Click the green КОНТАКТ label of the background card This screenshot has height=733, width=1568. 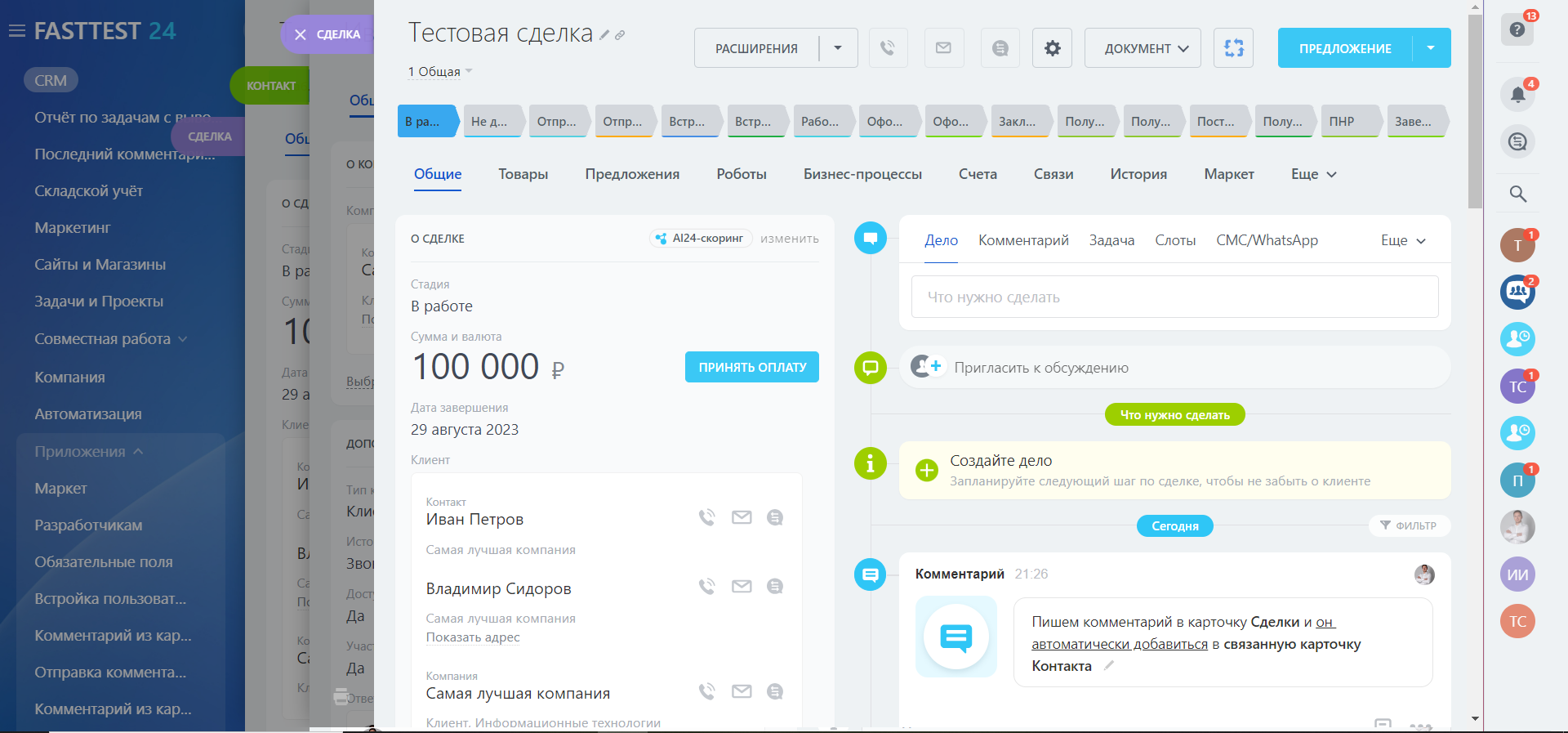[270, 86]
